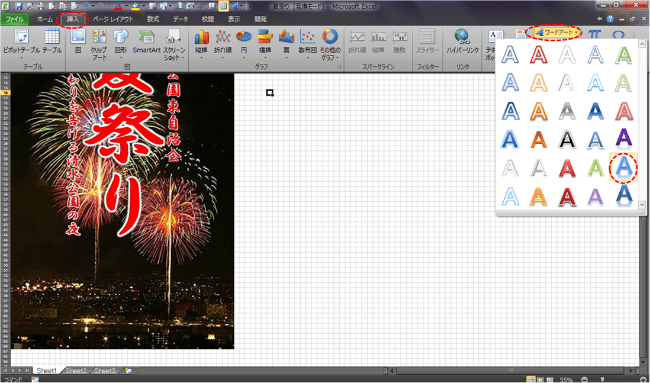Choose the circled blue reflection WordArt style

[x=623, y=167]
